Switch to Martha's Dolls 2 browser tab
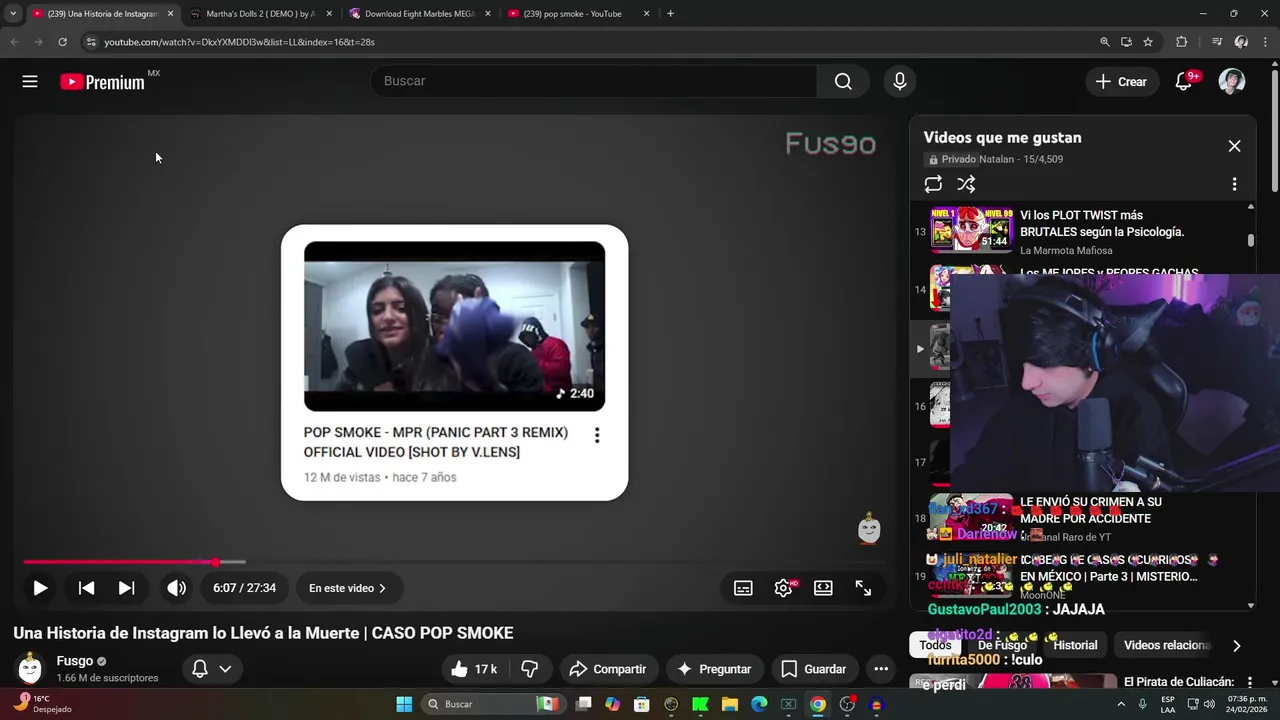Viewport: 1280px width, 720px height. [261, 14]
